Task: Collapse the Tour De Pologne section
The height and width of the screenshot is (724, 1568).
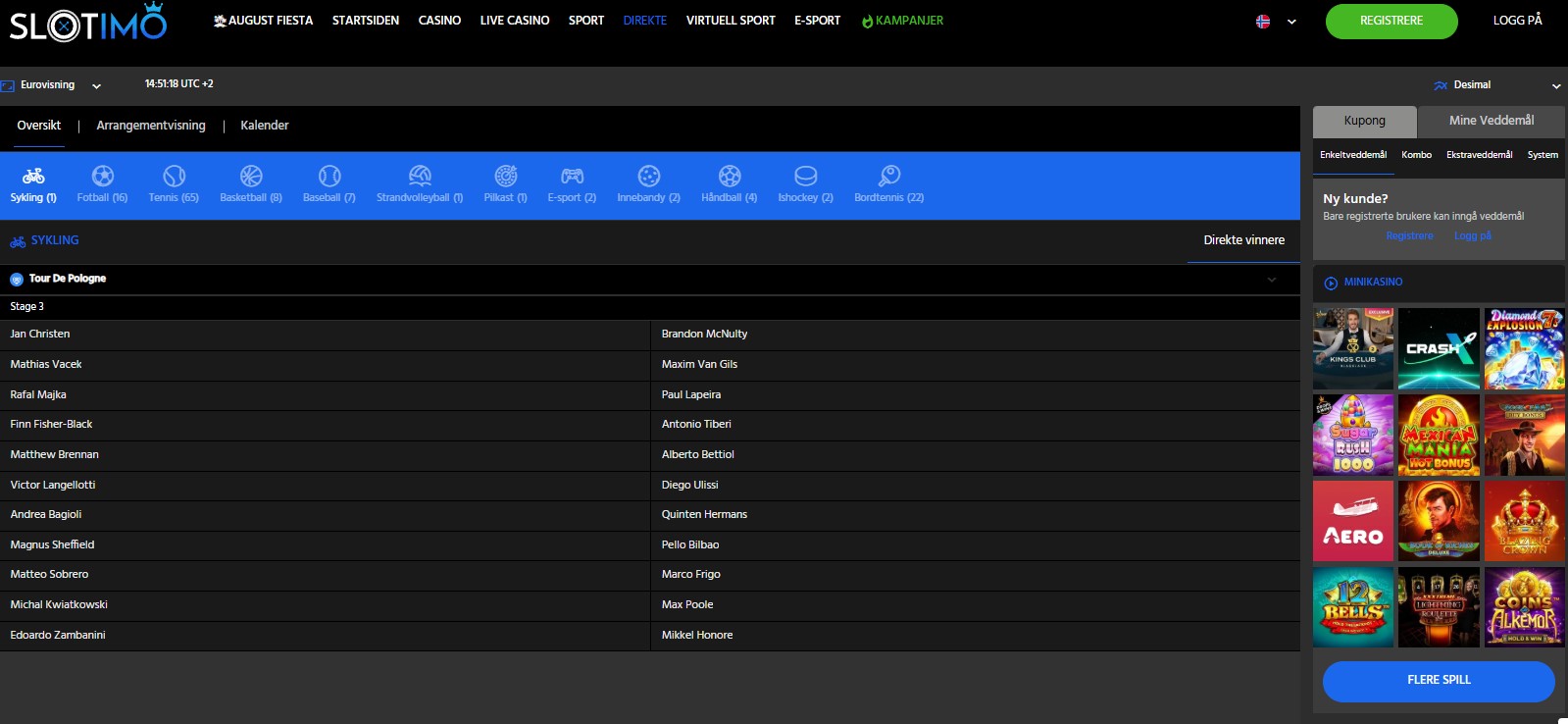Action: click(1272, 280)
